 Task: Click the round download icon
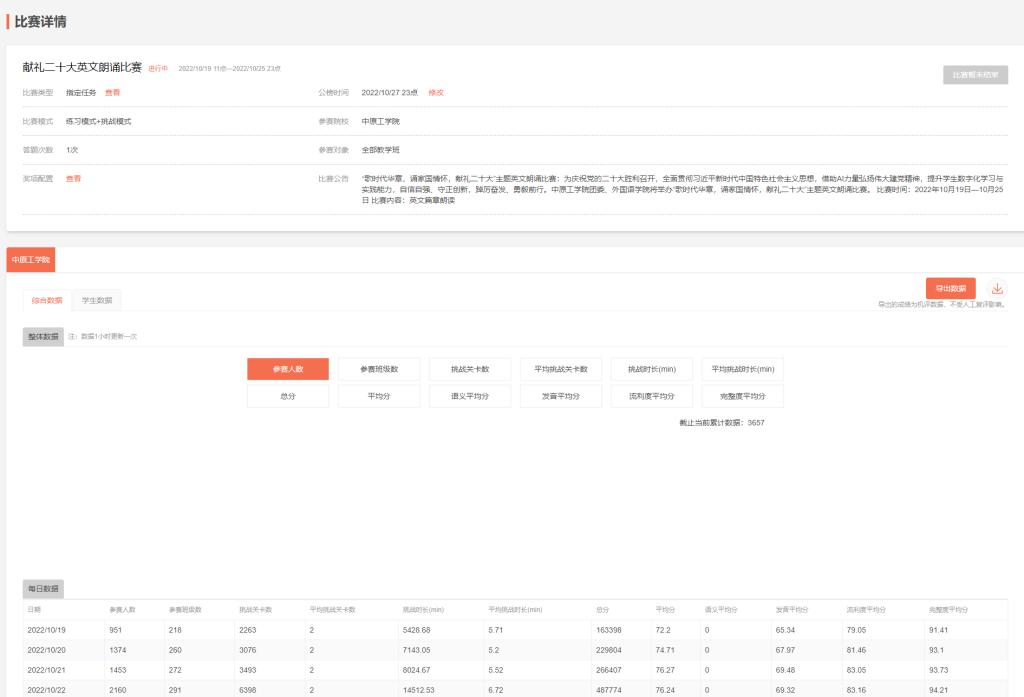point(997,288)
